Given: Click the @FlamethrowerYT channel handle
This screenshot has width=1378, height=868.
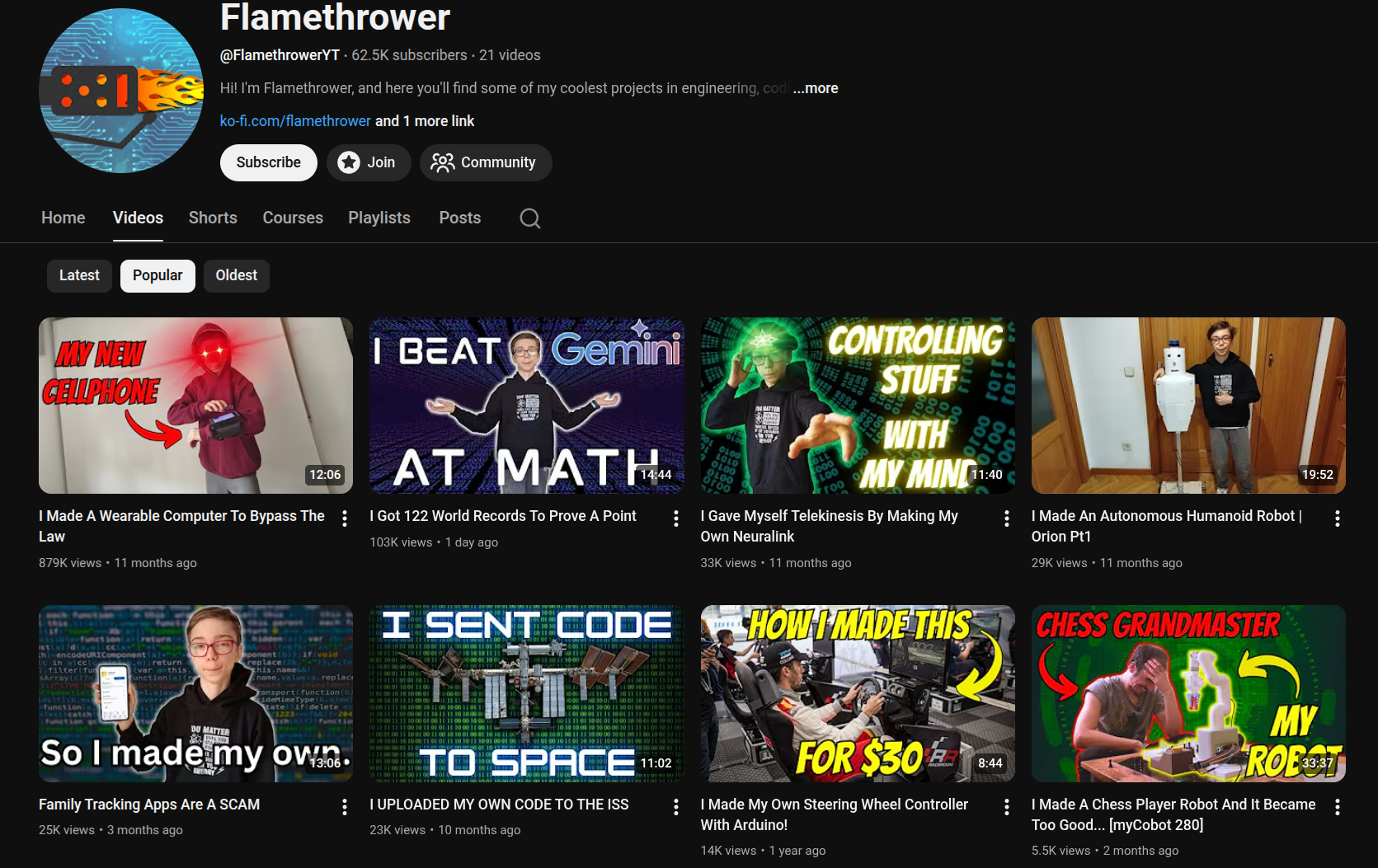Looking at the screenshot, I should tap(280, 55).
